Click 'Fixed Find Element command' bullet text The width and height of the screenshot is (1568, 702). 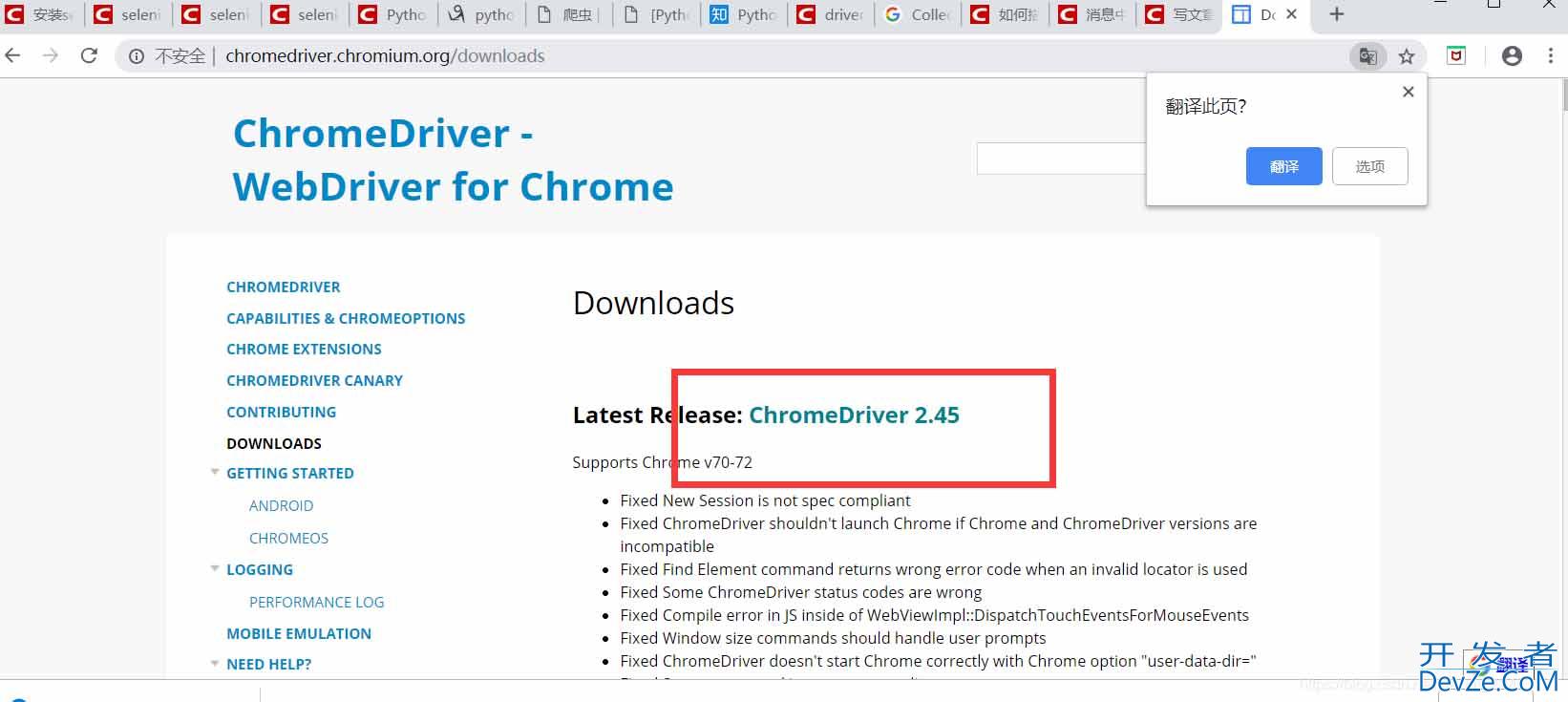click(x=933, y=569)
